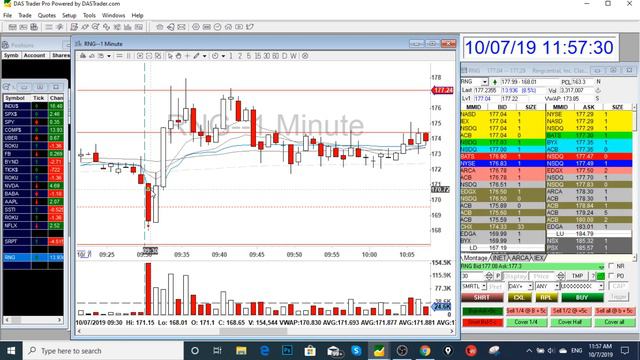Switch chart to Weekly (W) timeframe

(293, 56)
